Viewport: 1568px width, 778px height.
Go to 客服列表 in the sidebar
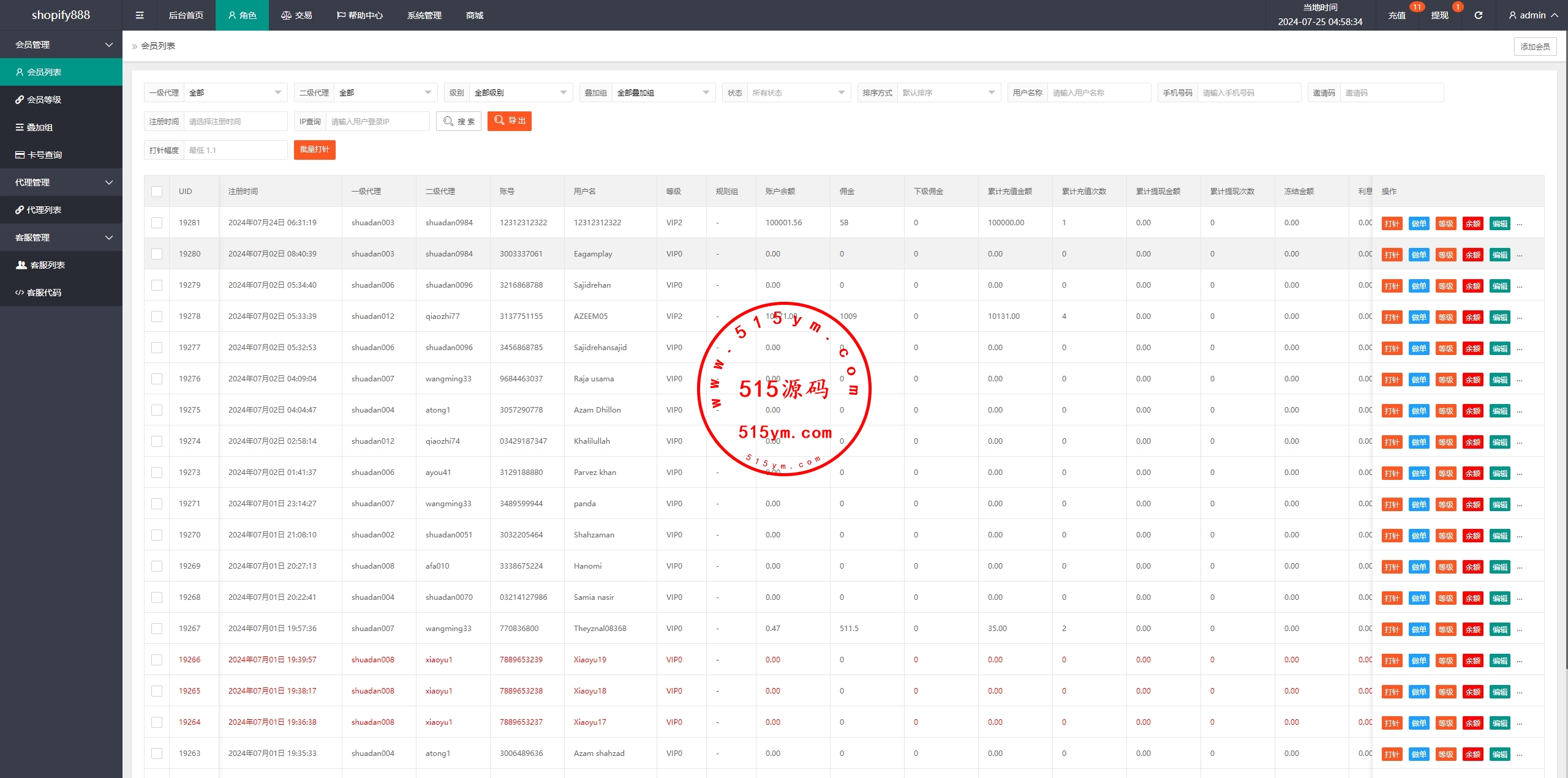[x=47, y=265]
